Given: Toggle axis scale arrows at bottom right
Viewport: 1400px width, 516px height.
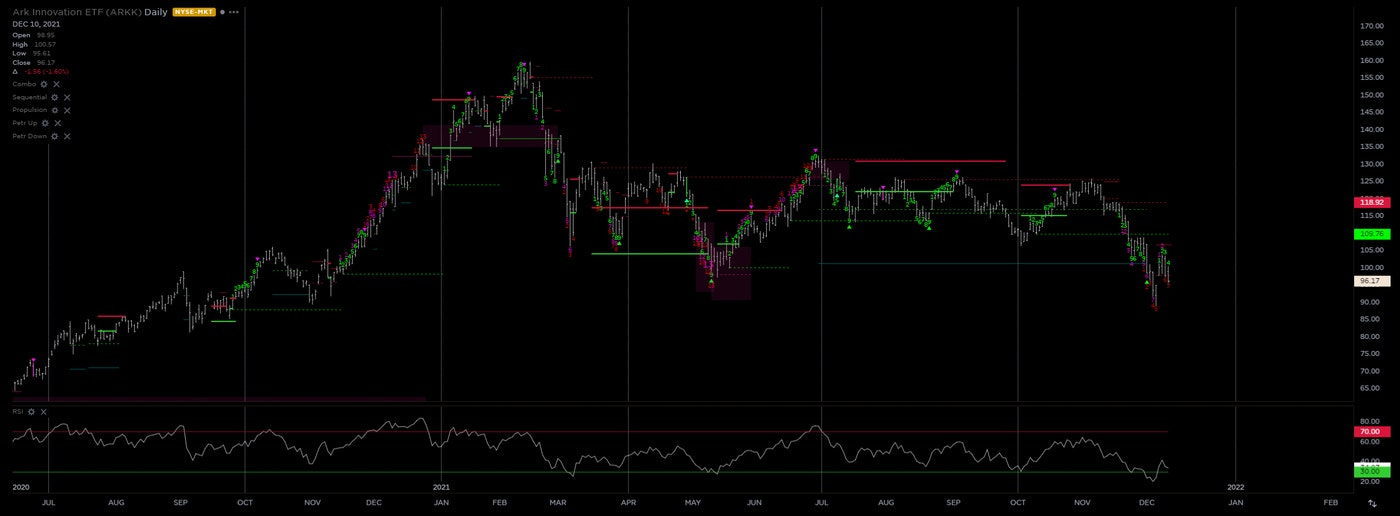Looking at the screenshot, I should (x=1372, y=503).
